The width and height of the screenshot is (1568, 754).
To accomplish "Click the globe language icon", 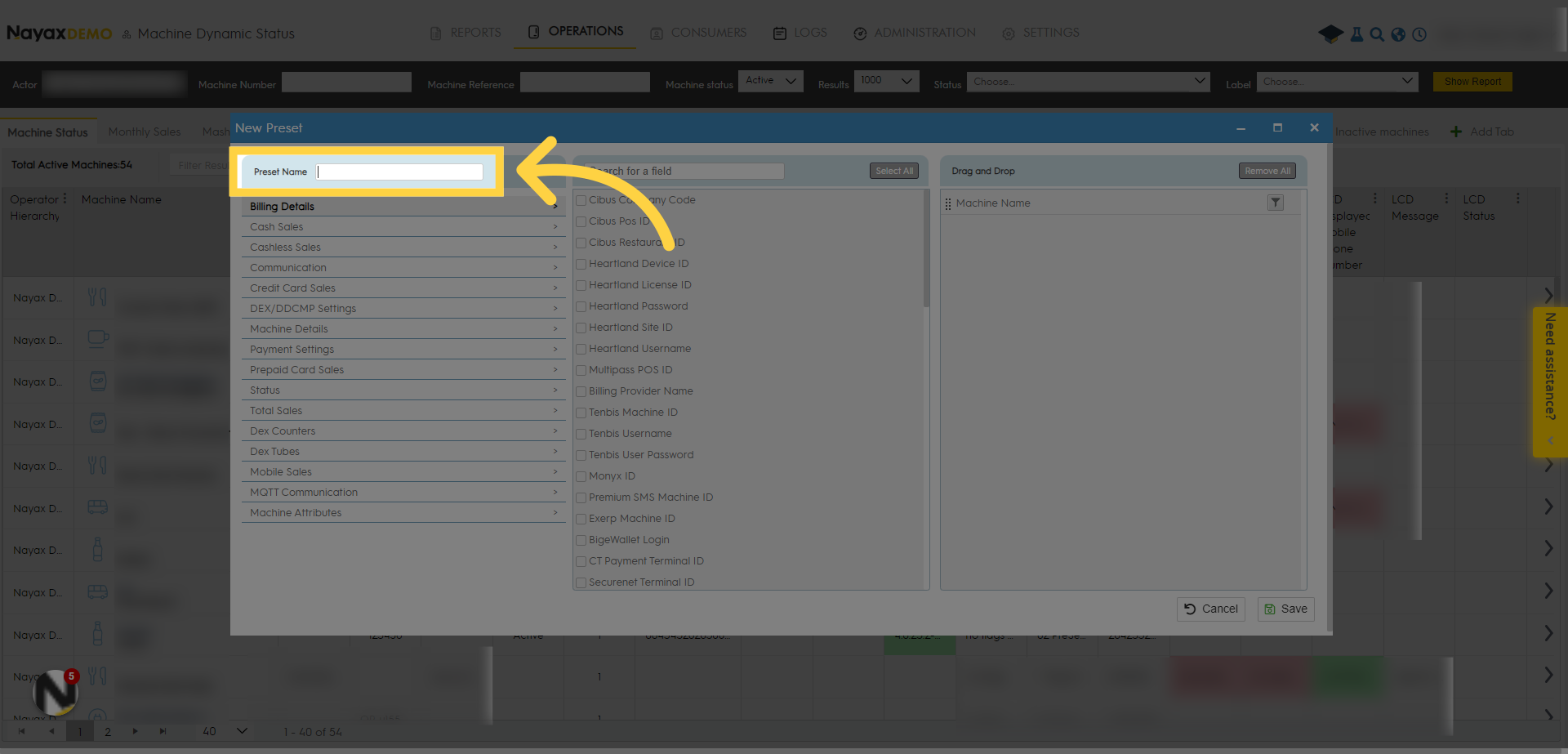I will 1398,34.
